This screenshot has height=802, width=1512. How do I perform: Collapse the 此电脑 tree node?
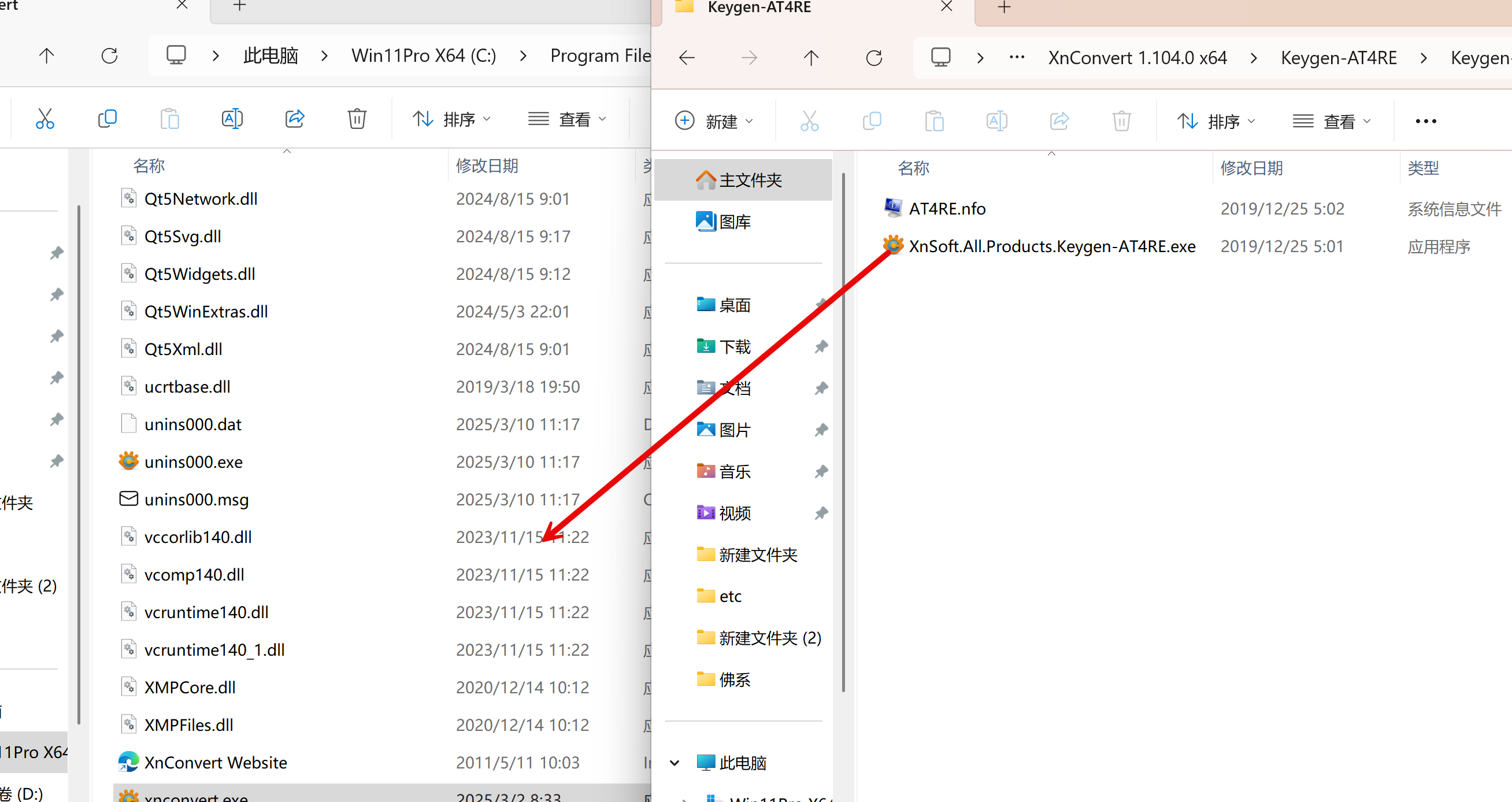pos(675,763)
